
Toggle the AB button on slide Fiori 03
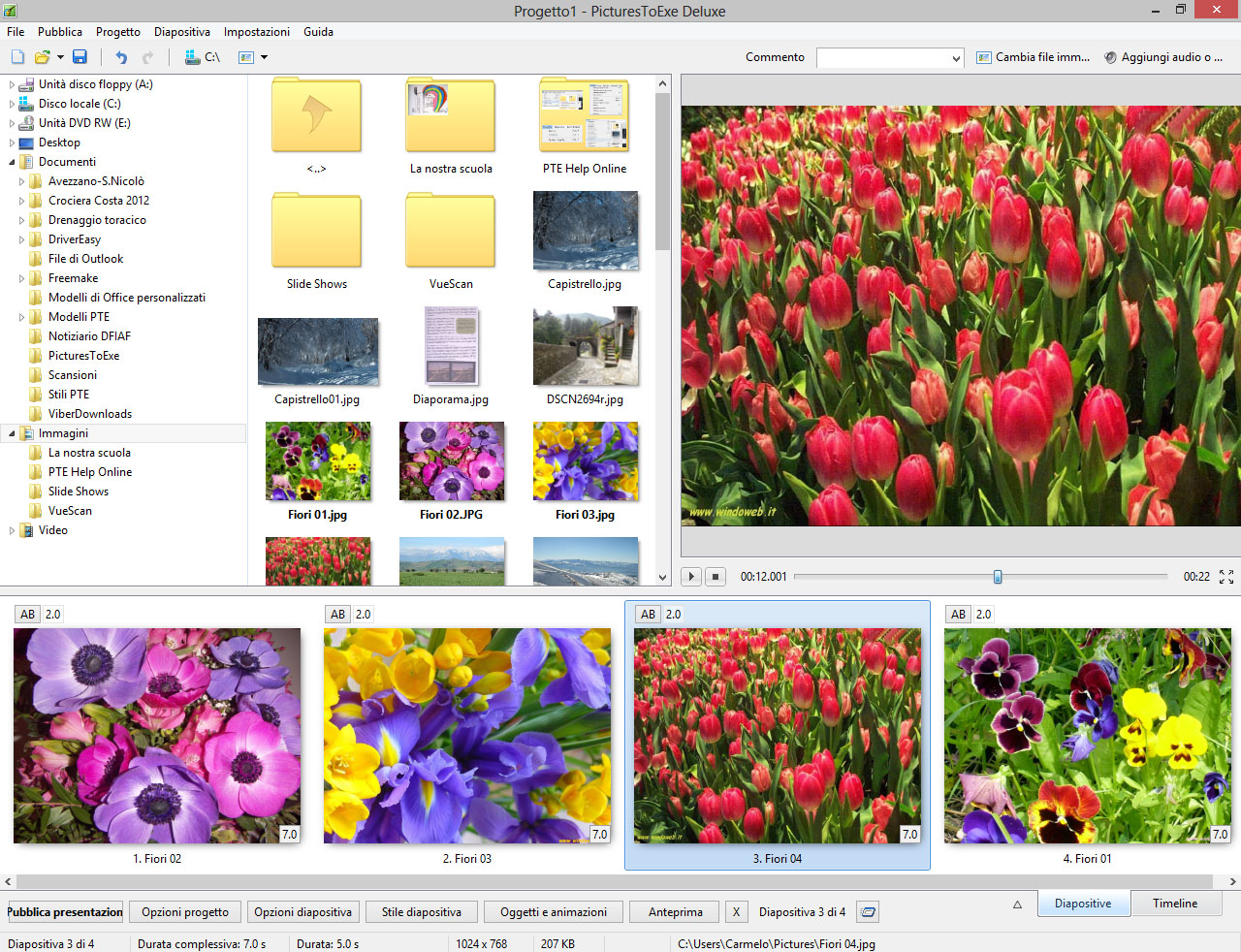(x=338, y=615)
